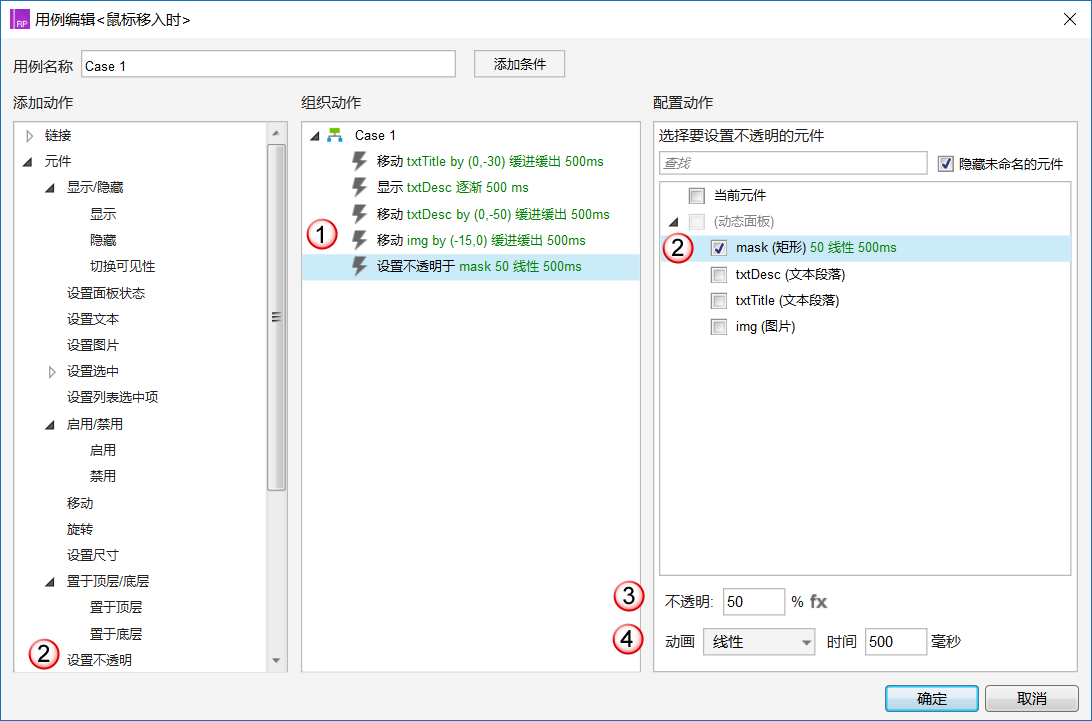Select action 显示 txtDesc 逐渐 500 ms
1092x721 pixels.
[x=453, y=187]
